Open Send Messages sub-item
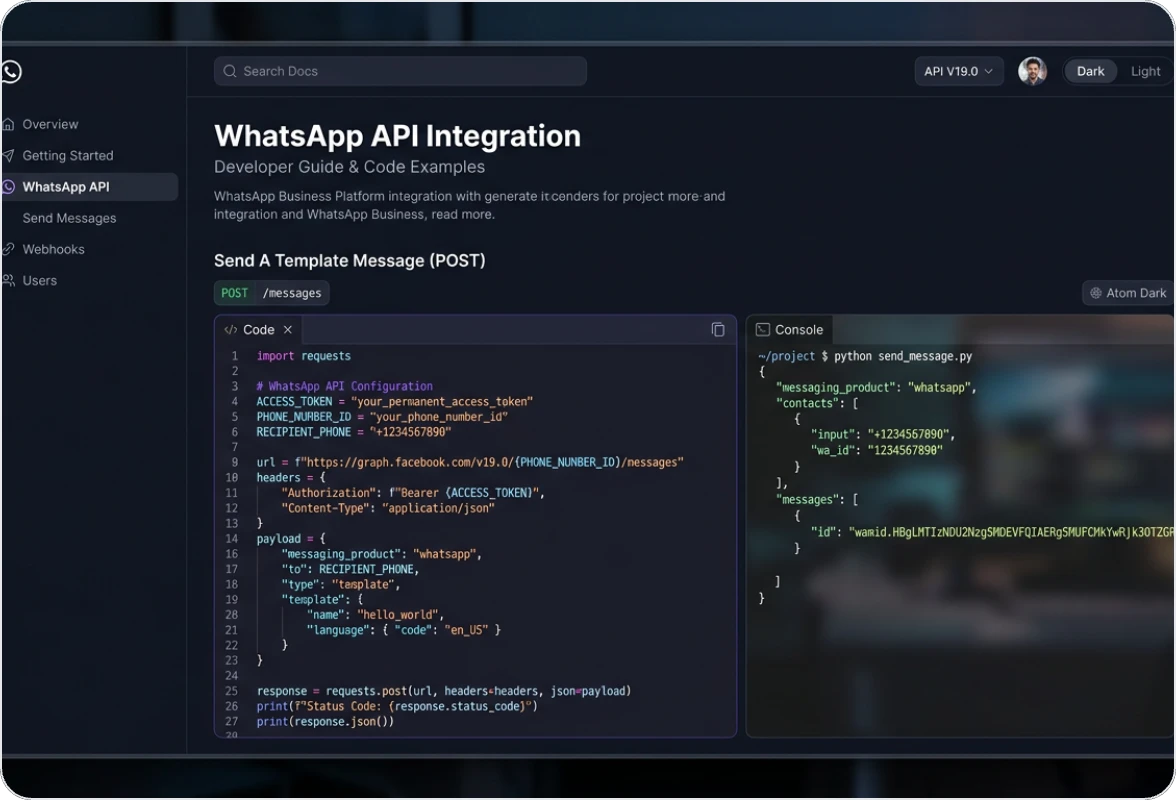This screenshot has height=800, width=1176. (x=69, y=218)
